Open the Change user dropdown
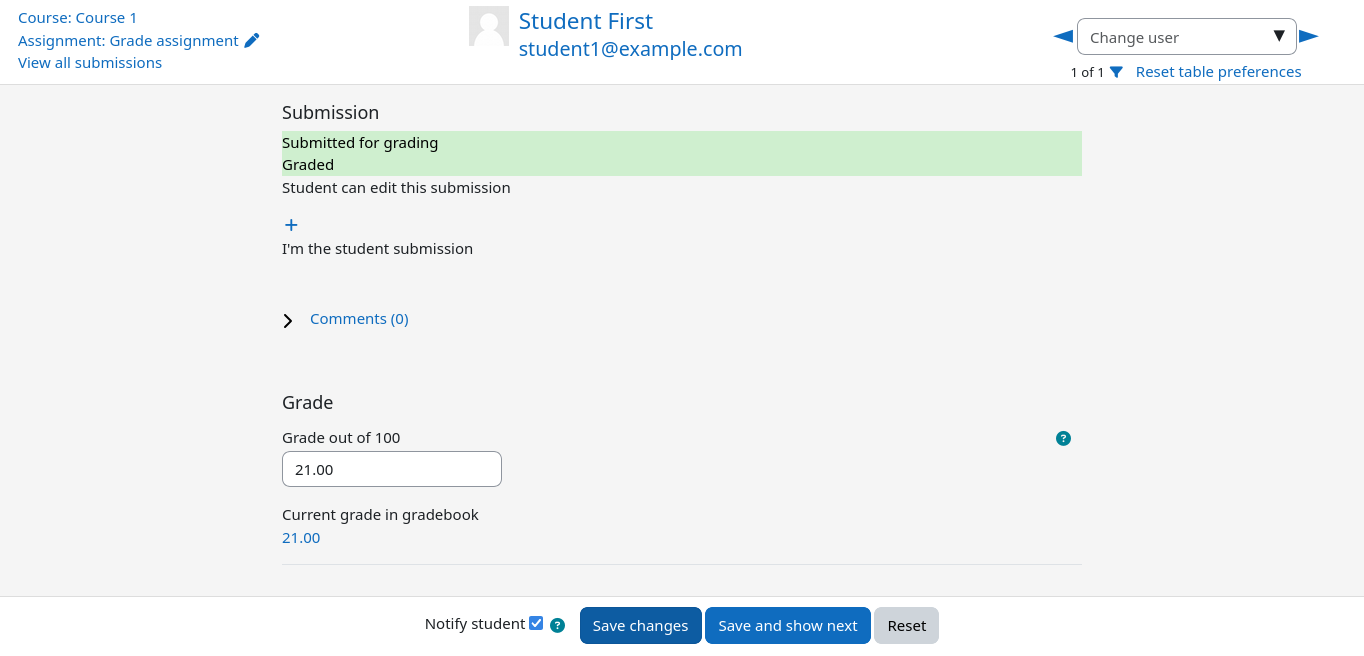1364x656 pixels. click(1186, 37)
